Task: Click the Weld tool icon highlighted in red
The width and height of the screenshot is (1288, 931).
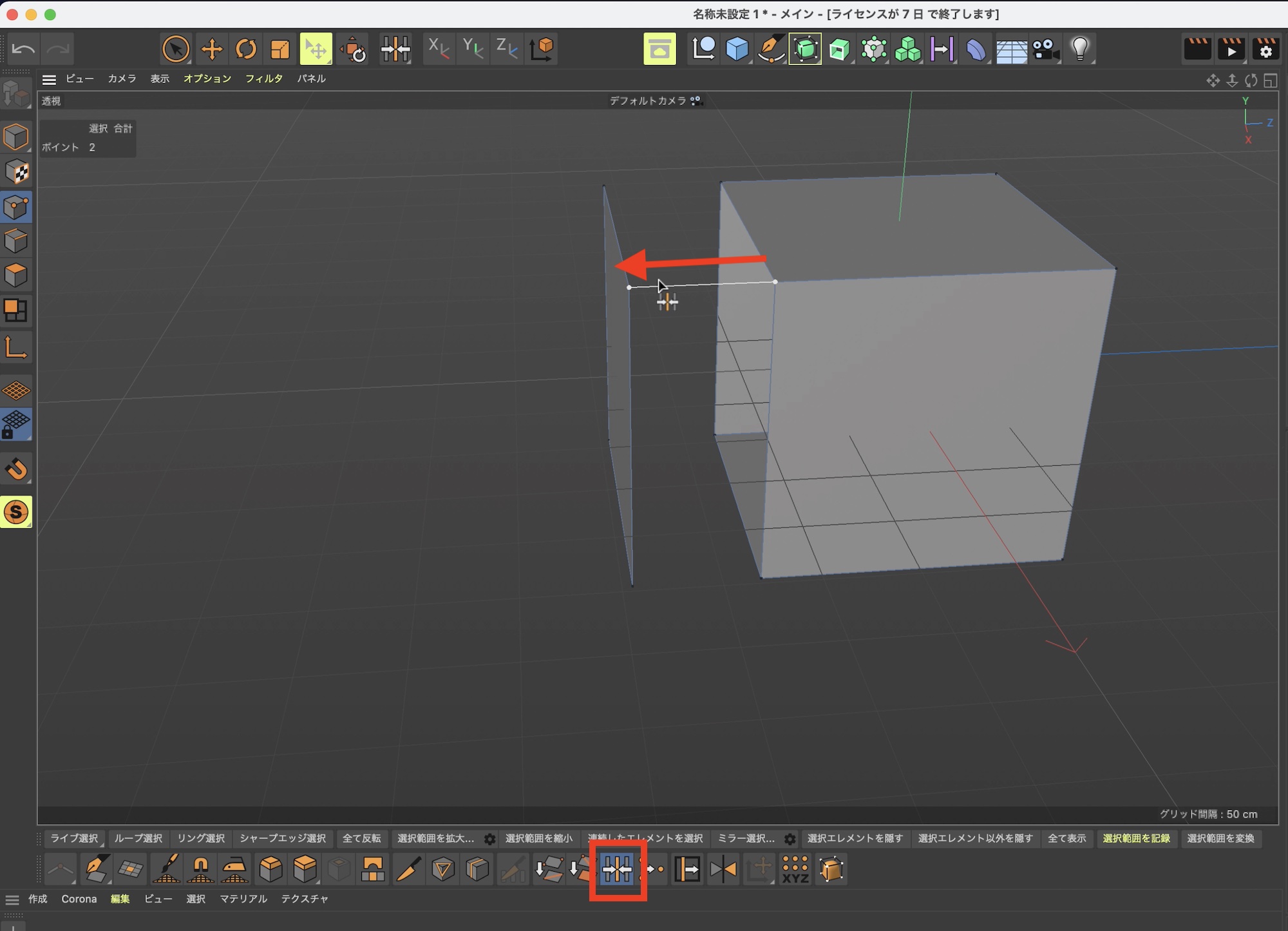Action: click(618, 870)
